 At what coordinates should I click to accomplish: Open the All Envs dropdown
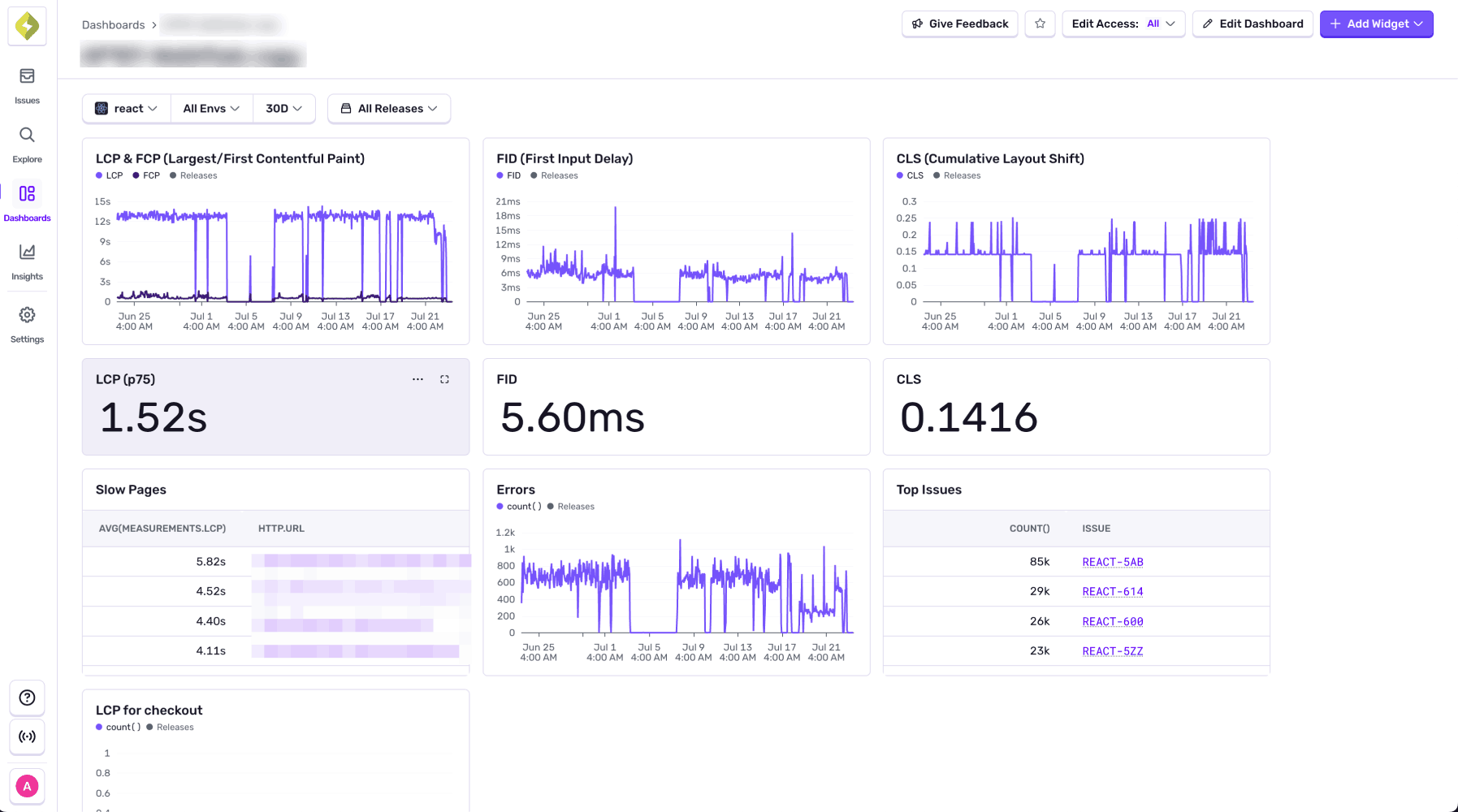pos(210,108)
